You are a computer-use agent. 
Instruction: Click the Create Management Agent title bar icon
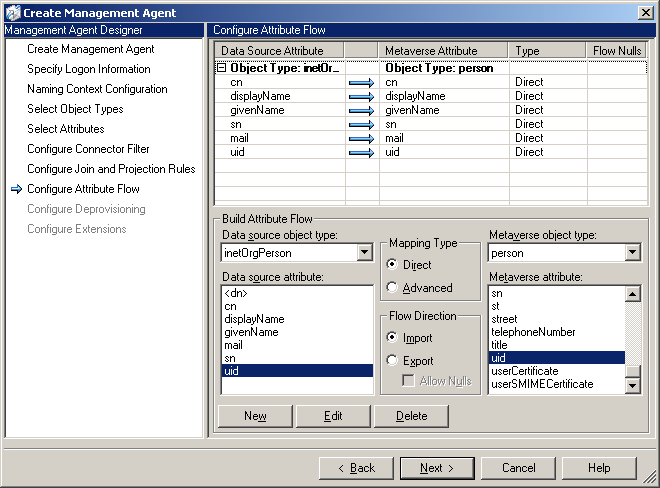point(13,13)
